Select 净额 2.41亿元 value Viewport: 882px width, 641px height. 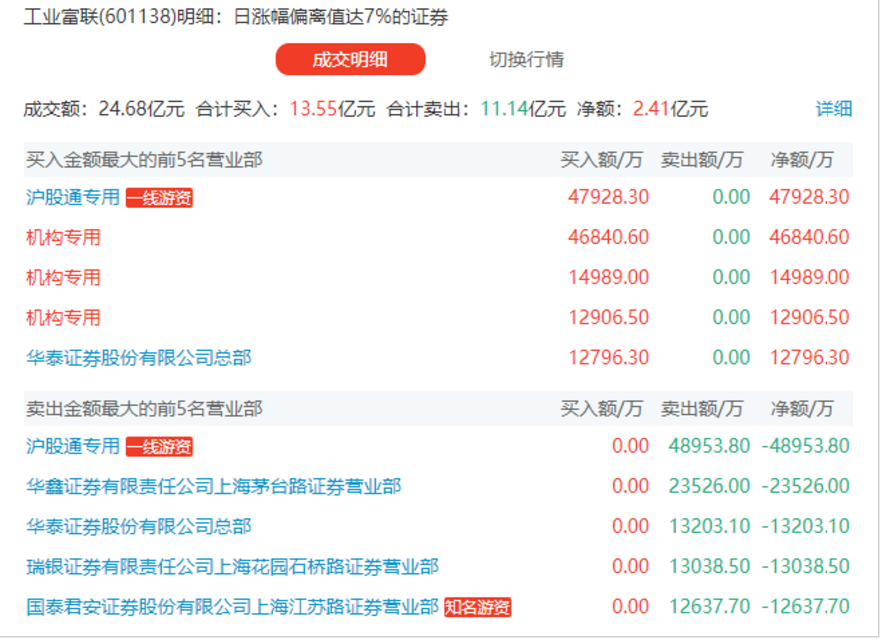click(670, 109)
